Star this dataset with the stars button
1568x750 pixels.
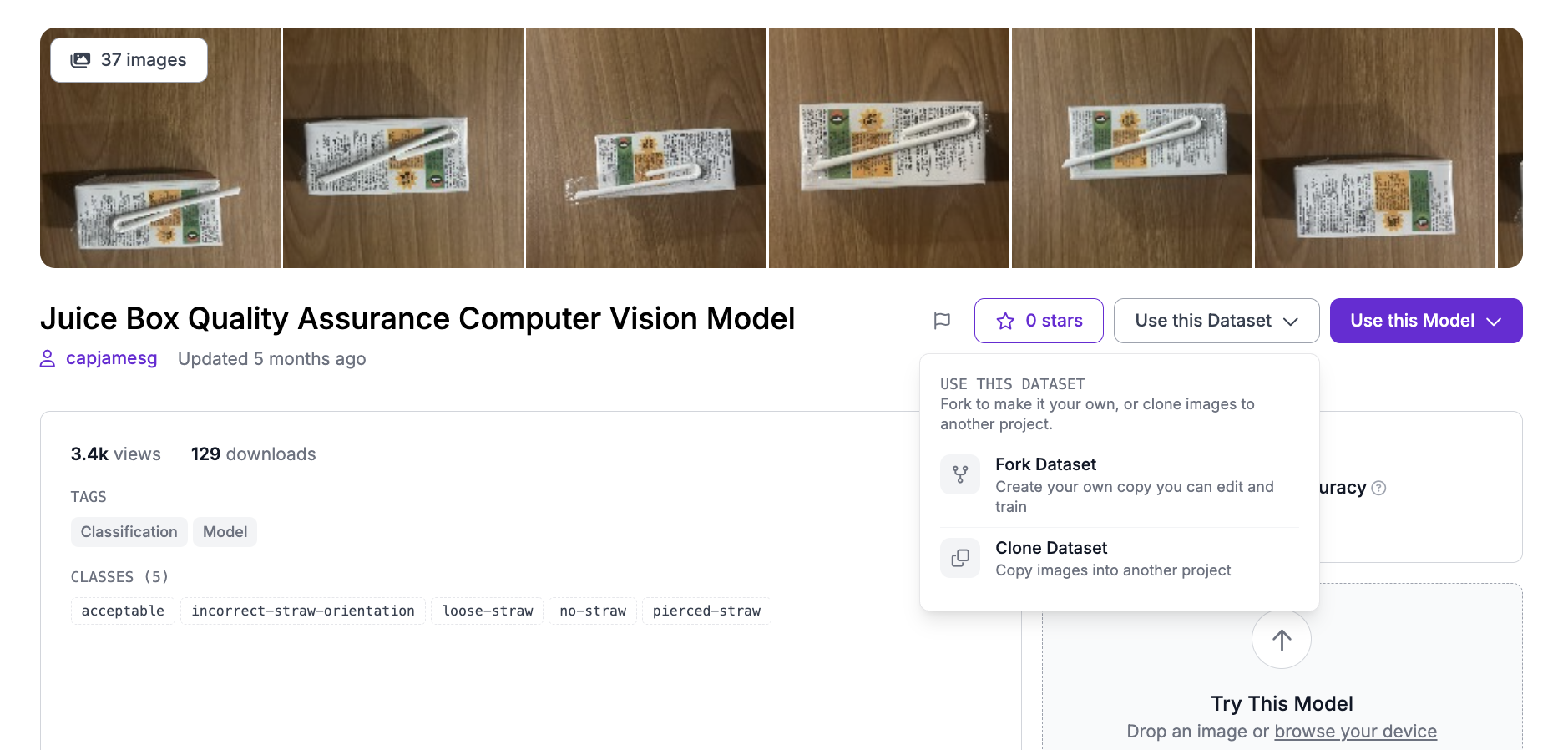click(x=1039, y=321)
